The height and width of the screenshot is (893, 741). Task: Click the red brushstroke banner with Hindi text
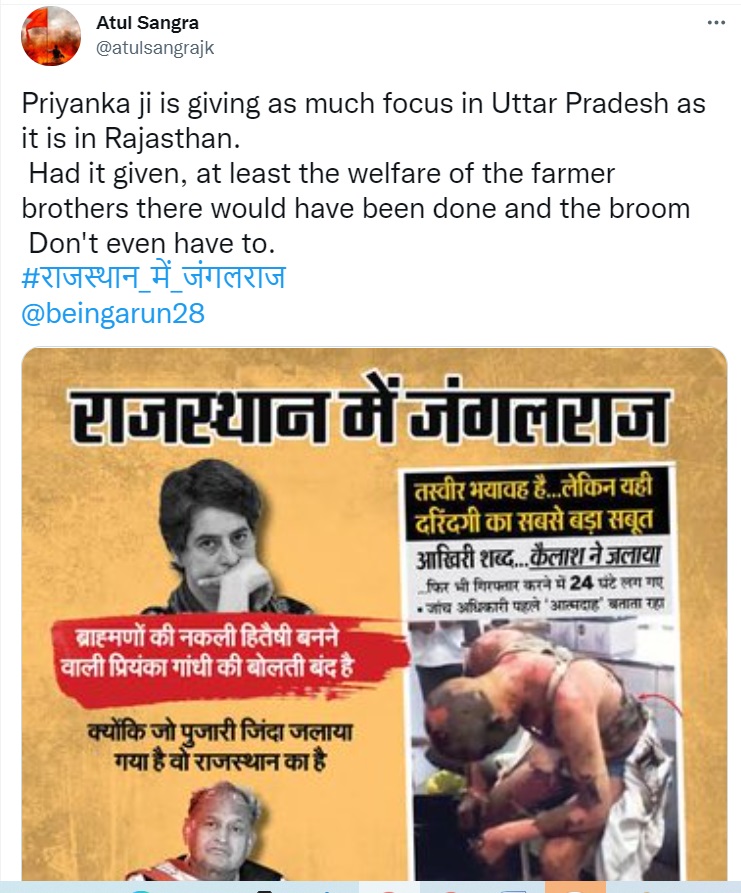[230, 654]
